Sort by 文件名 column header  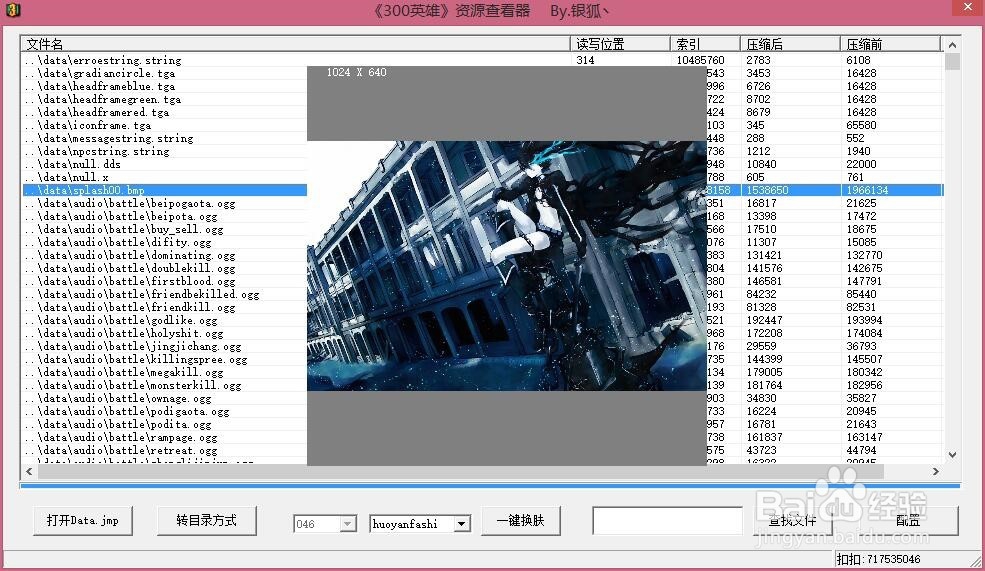coord(295,44)
